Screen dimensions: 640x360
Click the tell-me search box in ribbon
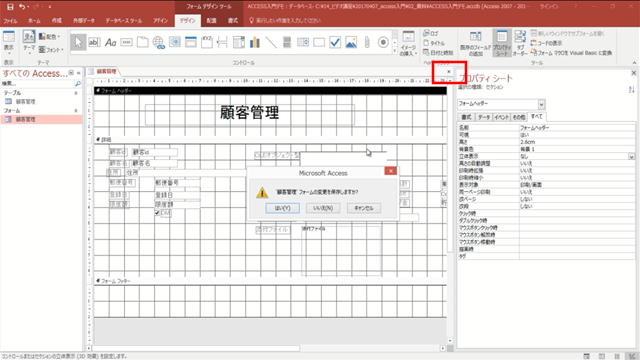(x=286, y=20)
